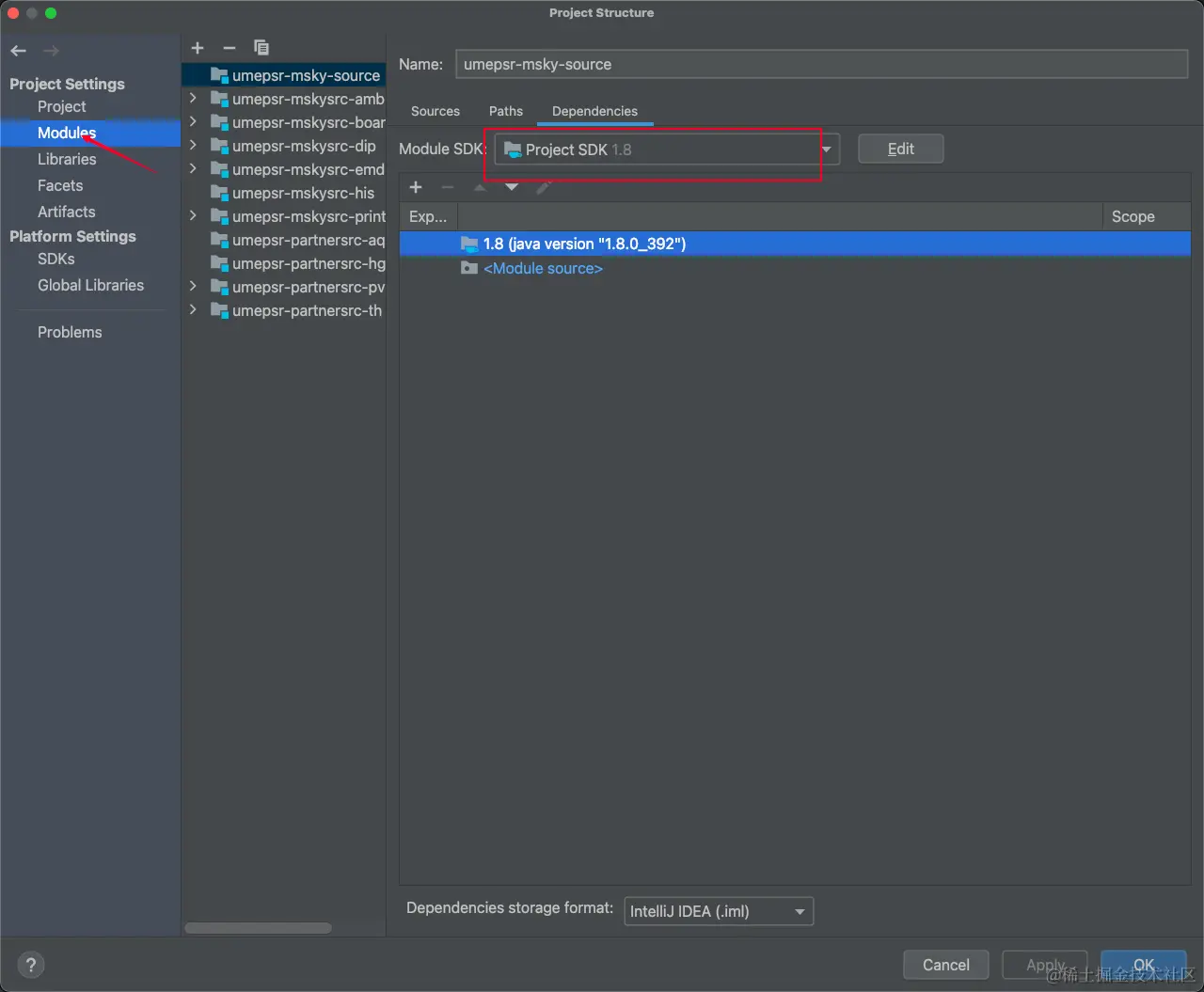Add a new module with plus icon
1204x992 pixels.
coord(198,48)
